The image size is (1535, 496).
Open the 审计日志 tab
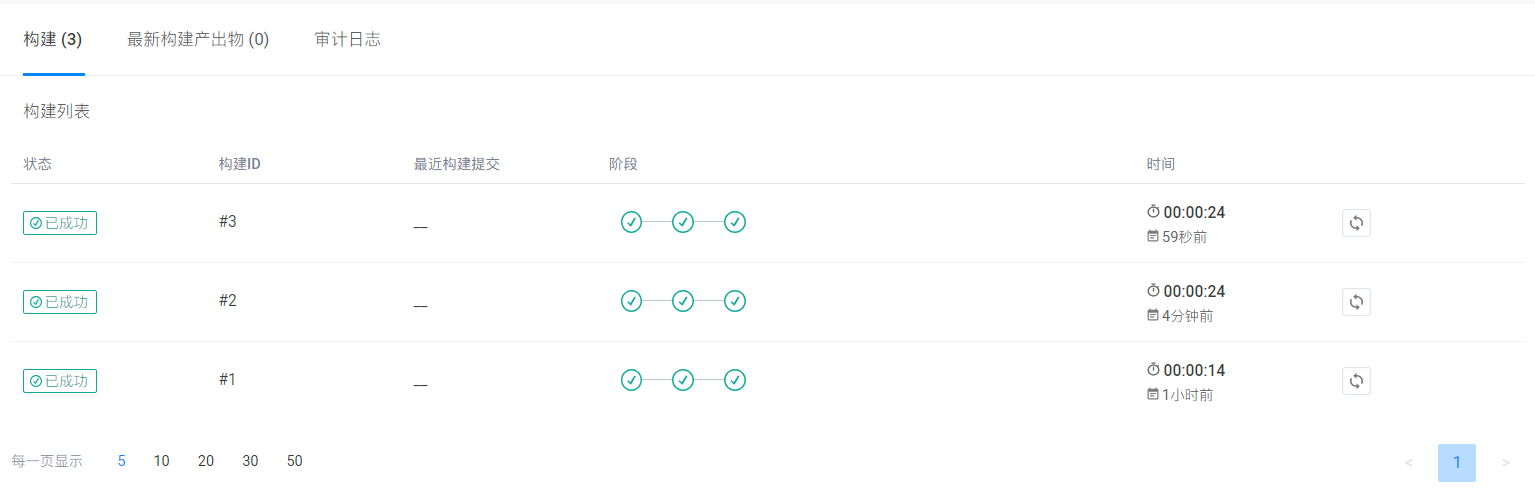347,40
